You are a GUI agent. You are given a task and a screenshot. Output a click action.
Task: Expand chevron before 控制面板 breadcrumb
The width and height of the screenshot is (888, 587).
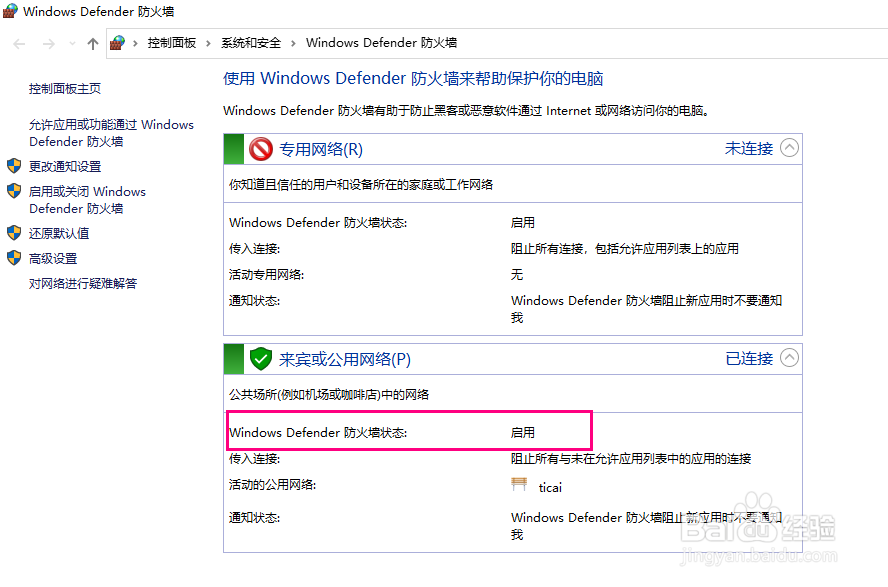(135, 44)
